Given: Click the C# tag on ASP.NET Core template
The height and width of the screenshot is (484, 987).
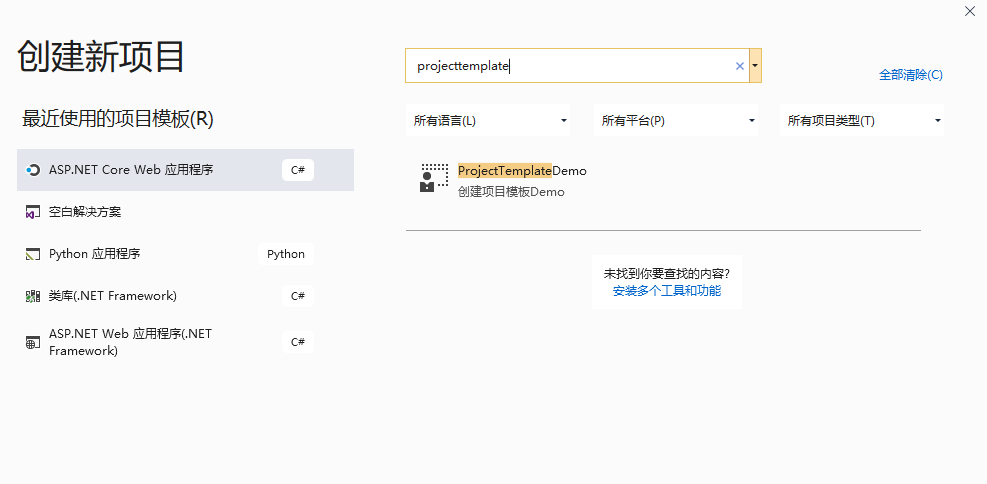Looking at the screenshot, I should (298, 170).
